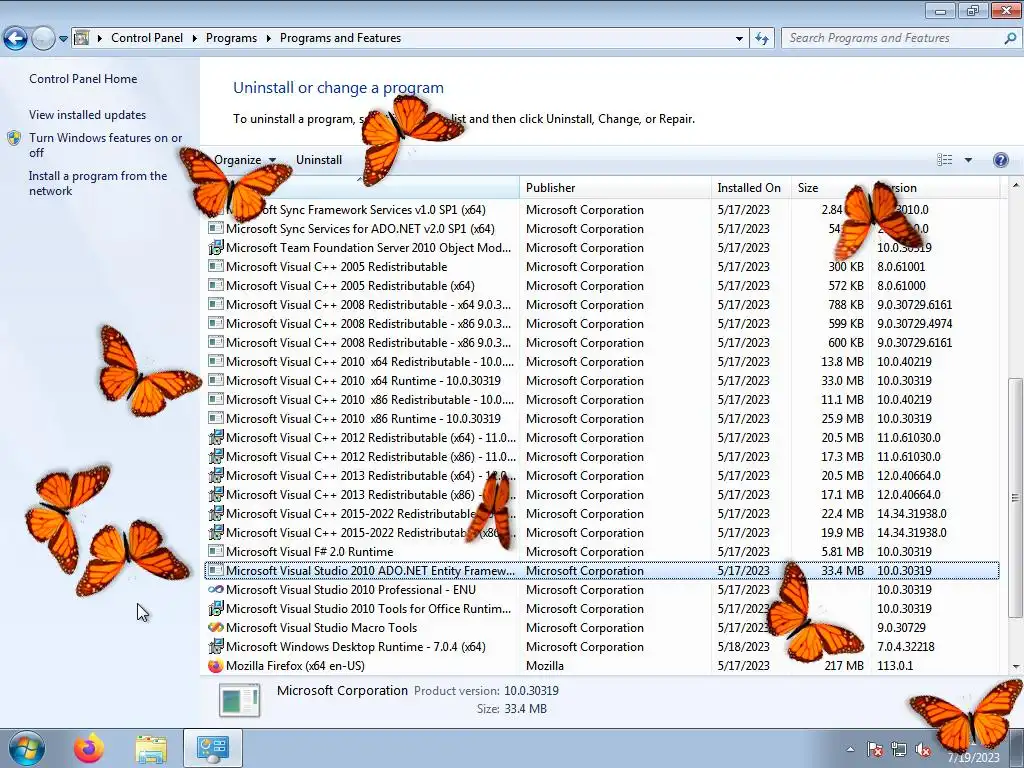Select Microsoft Visual C++ 2005 Redistributable row
1024x768 pixels.
pos(602,266)
